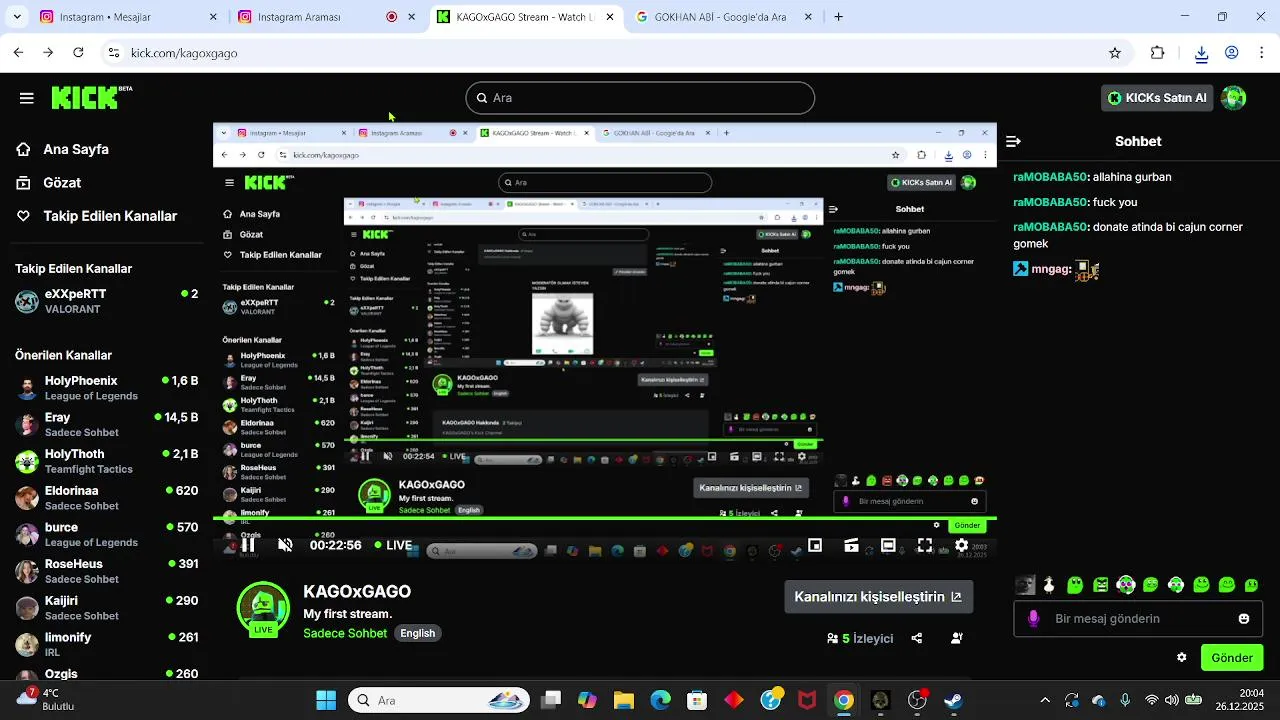Open Steam from the taskbar
This screenshot has width=1280, height=720.
coord(953,700)
